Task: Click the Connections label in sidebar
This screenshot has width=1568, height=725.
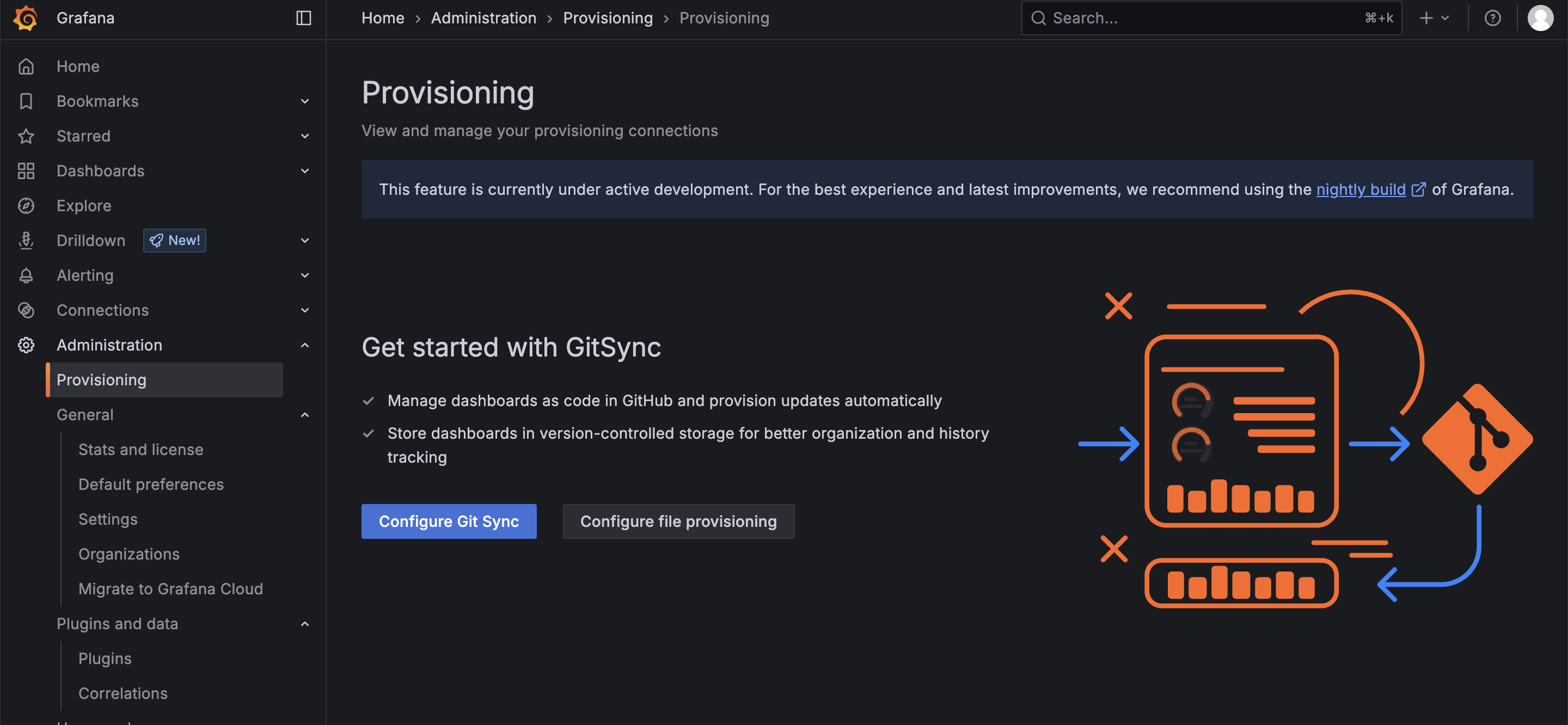Action: pyautogui.click(x=102, y=310)
